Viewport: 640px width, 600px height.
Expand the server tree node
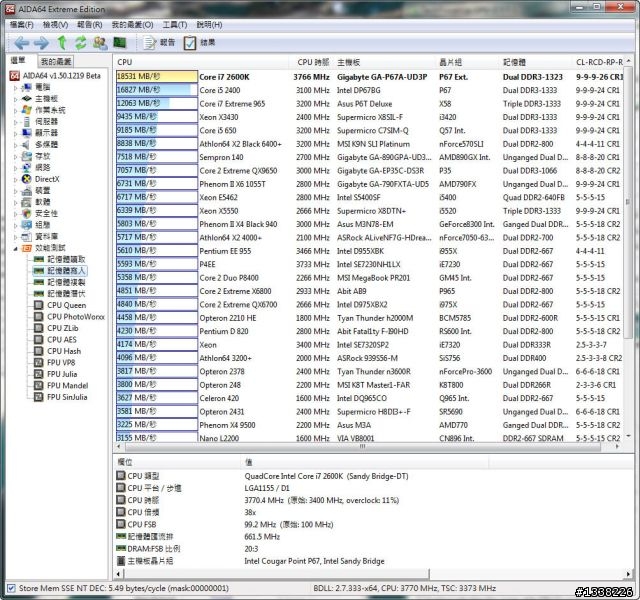tap(16, 122)
